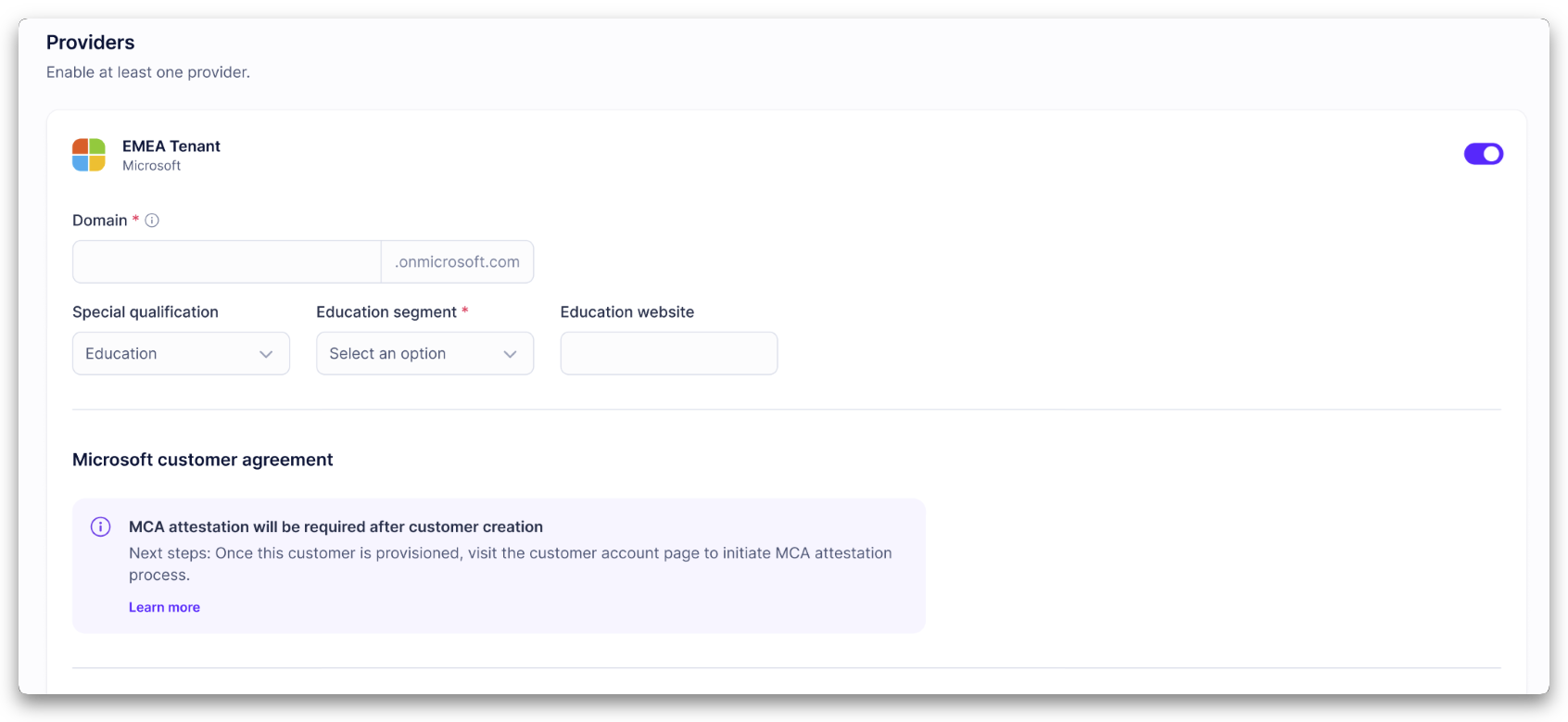Expand the Education segment dropdown

[x=424, y=354]
